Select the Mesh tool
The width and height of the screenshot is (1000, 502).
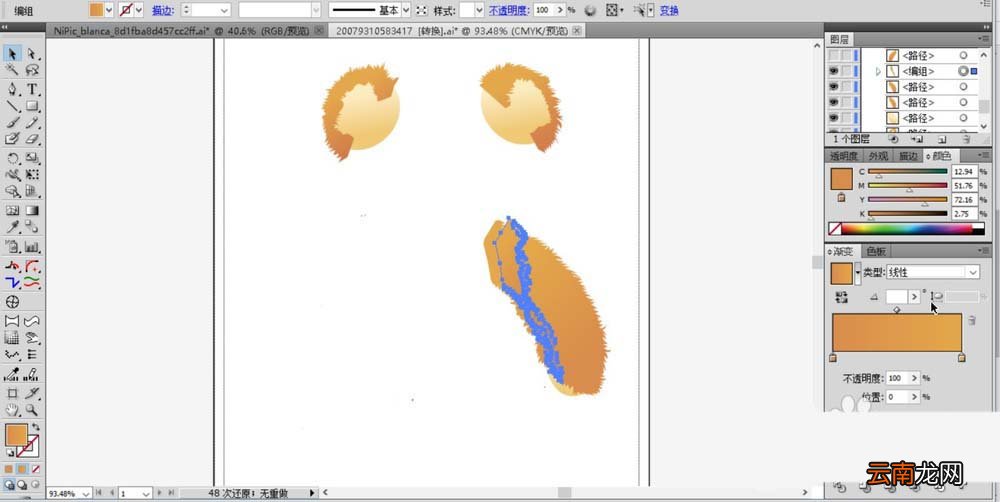click(x=12, y=210)
